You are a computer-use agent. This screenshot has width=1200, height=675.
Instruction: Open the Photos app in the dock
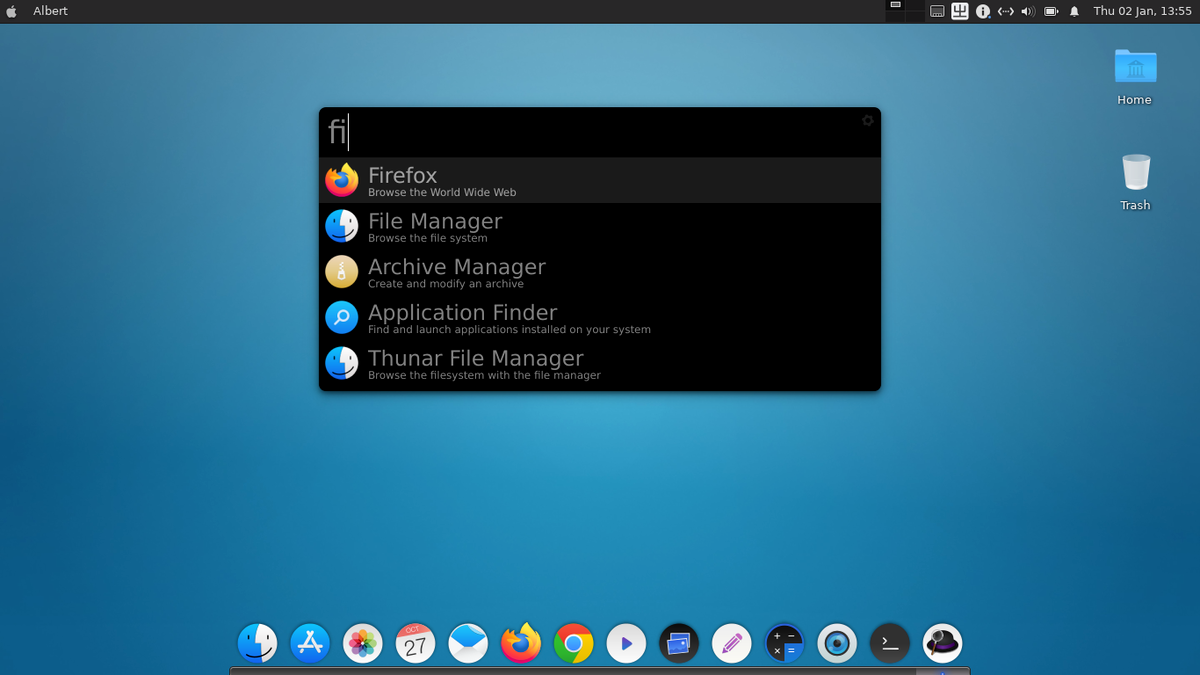tap(362, 643)
